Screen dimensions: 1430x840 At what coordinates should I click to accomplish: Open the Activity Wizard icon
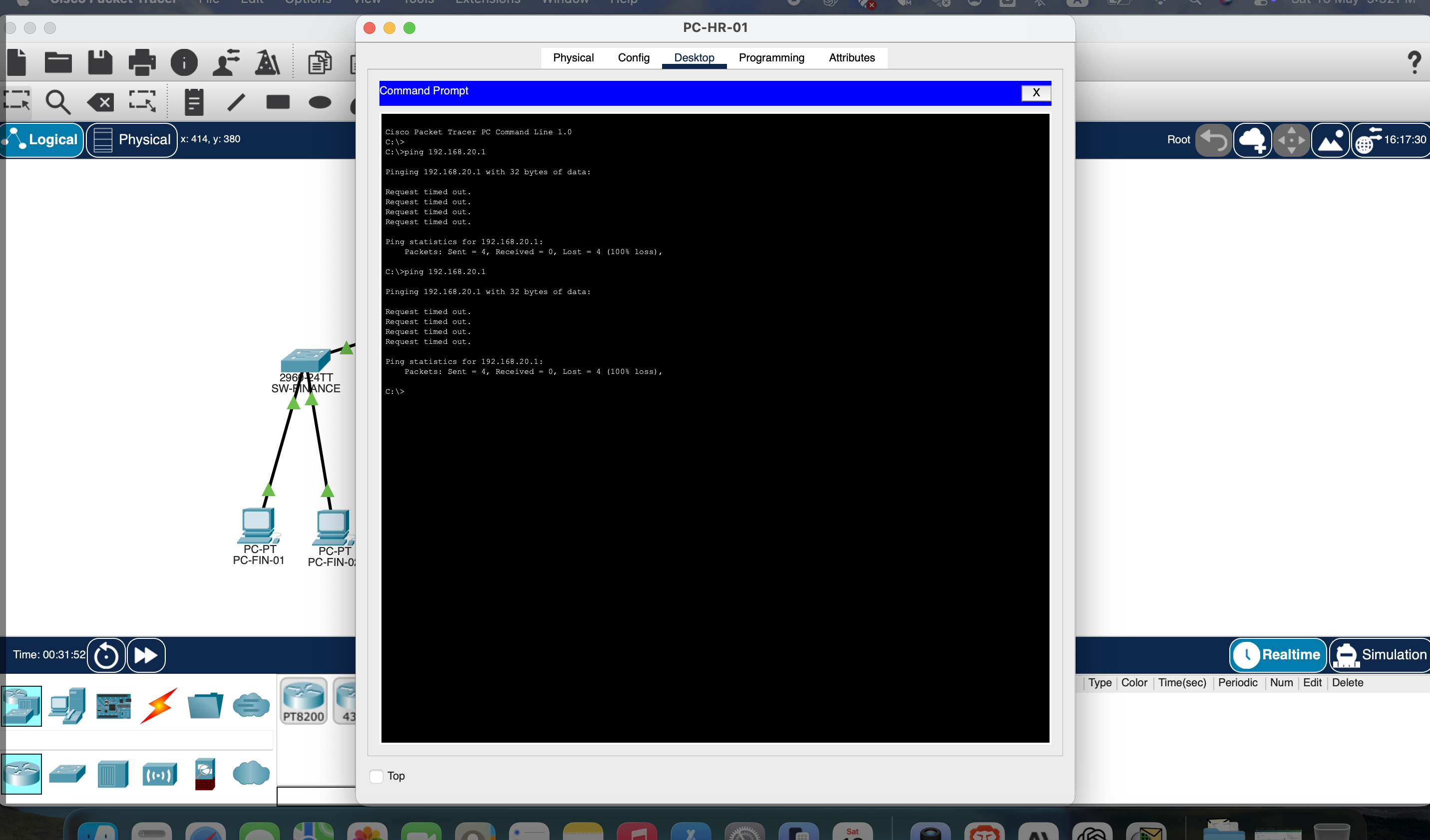[x=226, y=62]
